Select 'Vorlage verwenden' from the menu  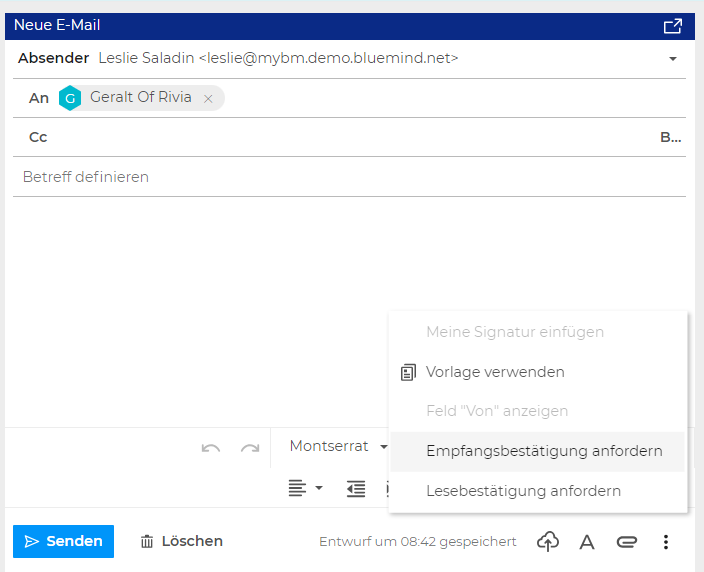[x=495, y=372]
